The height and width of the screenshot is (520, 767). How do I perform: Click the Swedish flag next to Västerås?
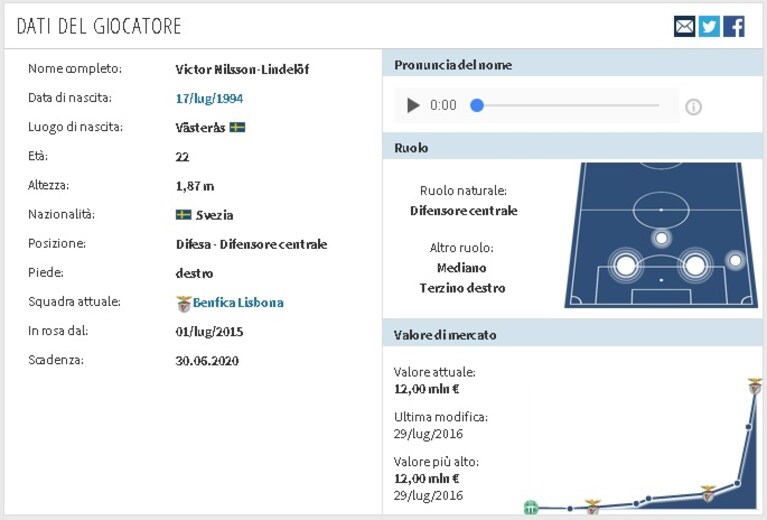coord(237,127)
